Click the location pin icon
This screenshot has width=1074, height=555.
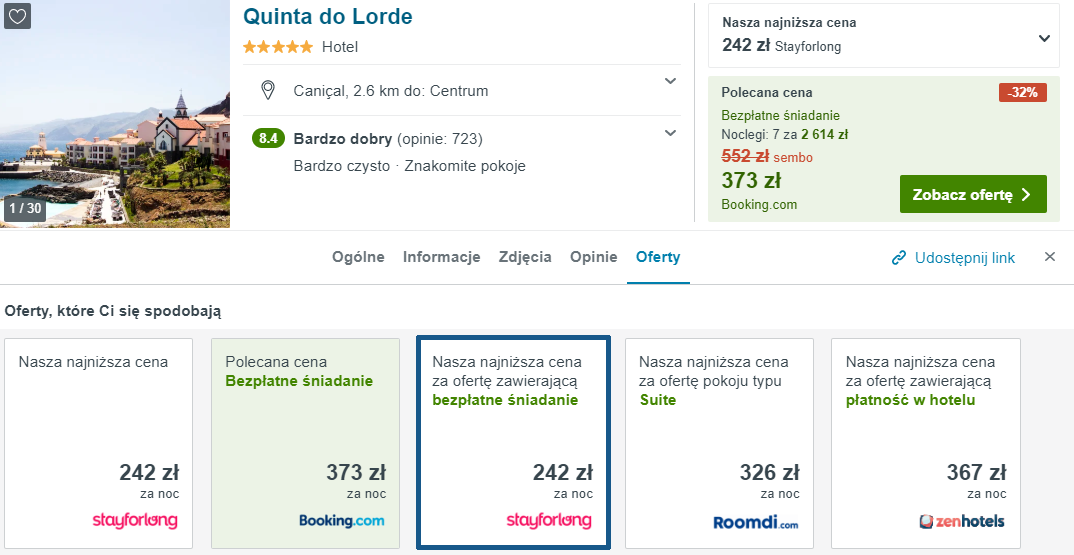[268, 91]
